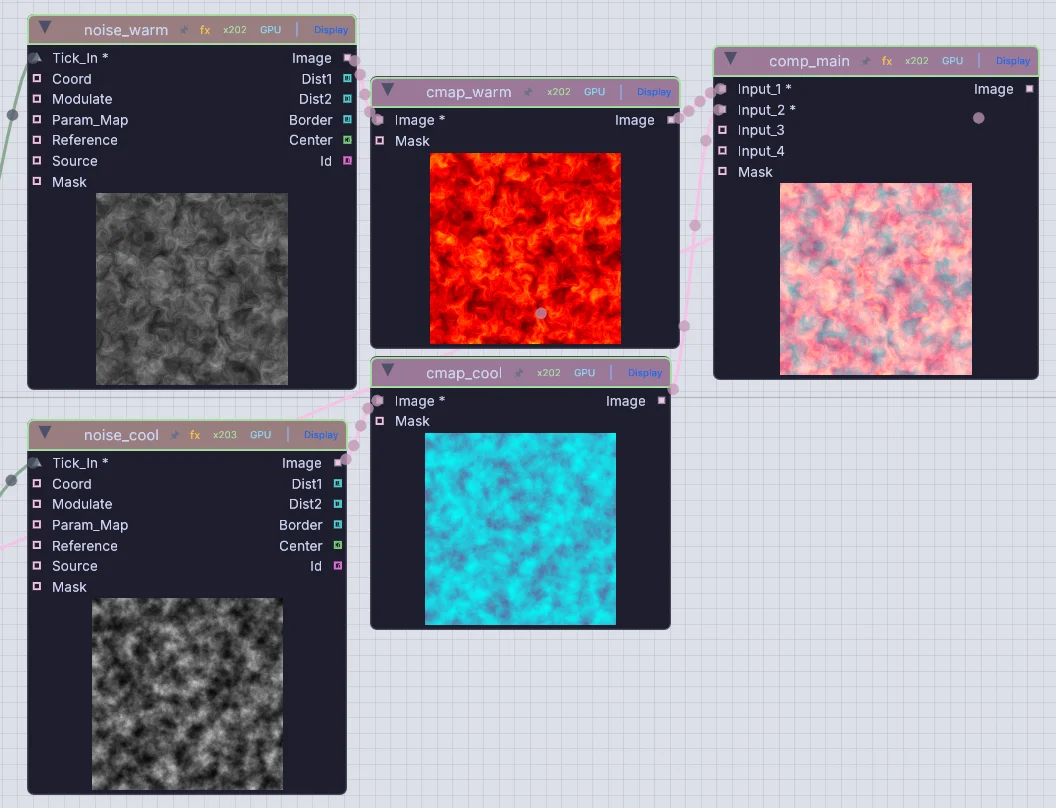Screen dimensions: 1056x808
Task: Collapse the comp_main node triangle
Action: [731, 59]
